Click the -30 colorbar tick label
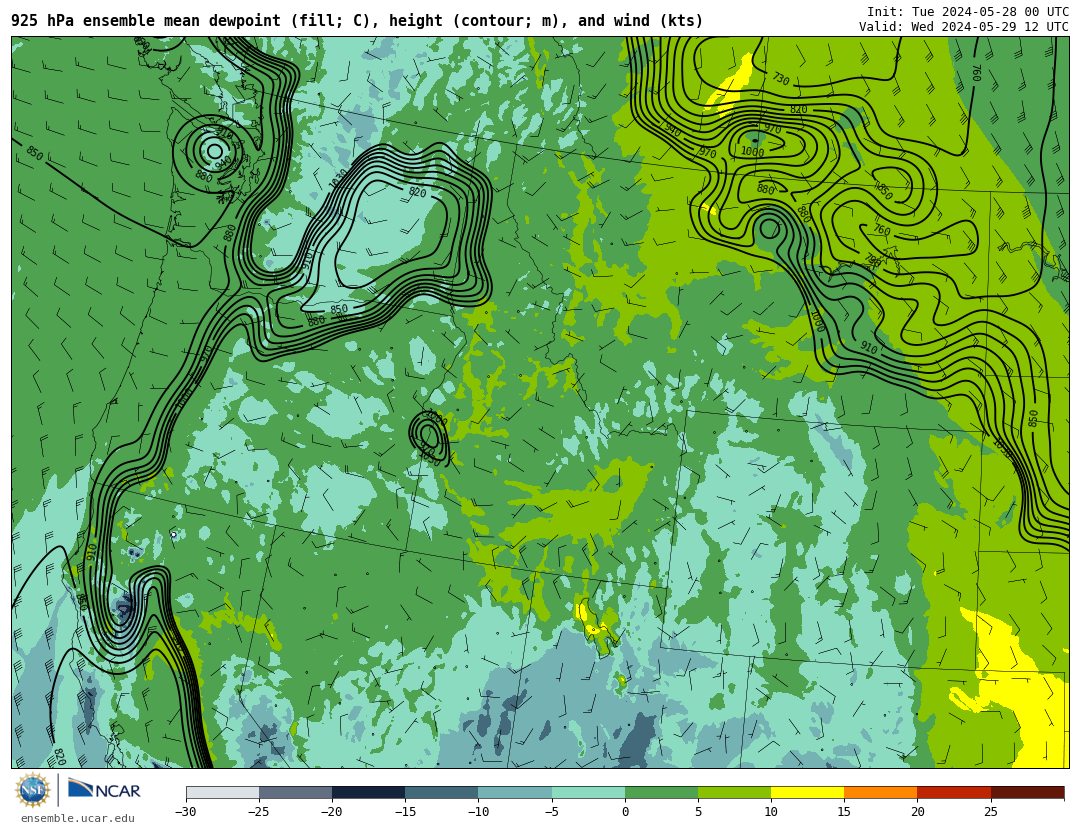The width and height of the screenshot is (1080, 831). pyautogui.click(x=185, y=812)
